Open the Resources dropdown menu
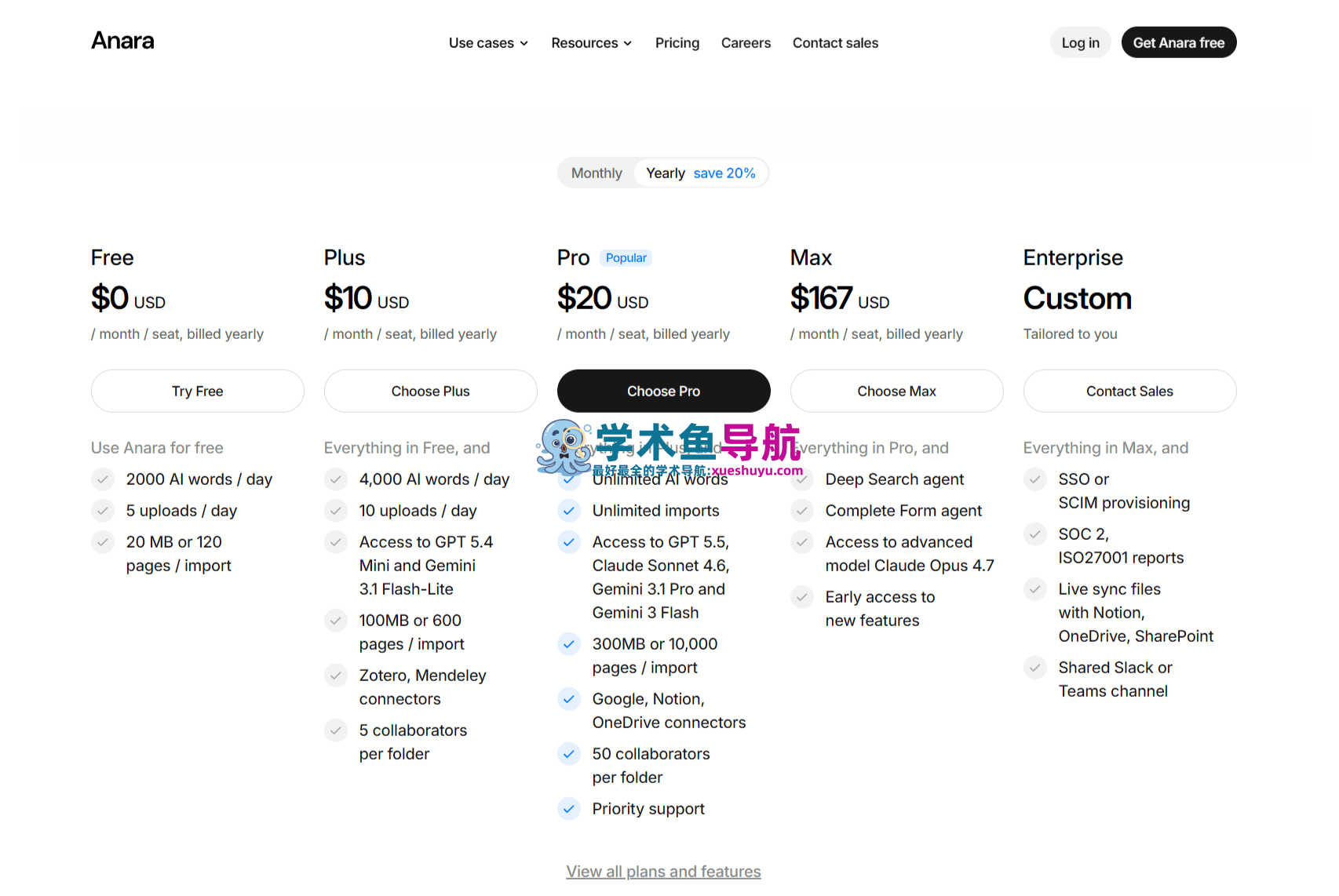The image size is (1339, 896). [x=591, y=43]
